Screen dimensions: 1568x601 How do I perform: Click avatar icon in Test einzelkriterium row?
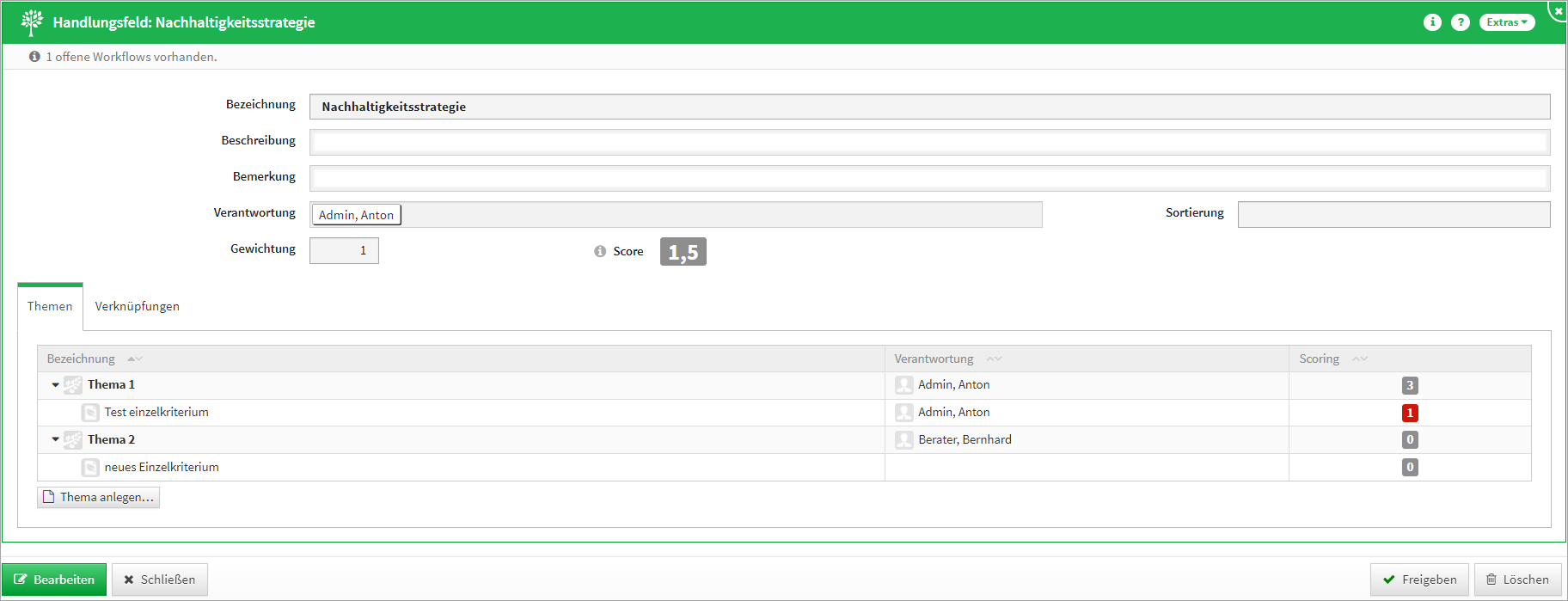pyautogui.click(x=904, y=413)
